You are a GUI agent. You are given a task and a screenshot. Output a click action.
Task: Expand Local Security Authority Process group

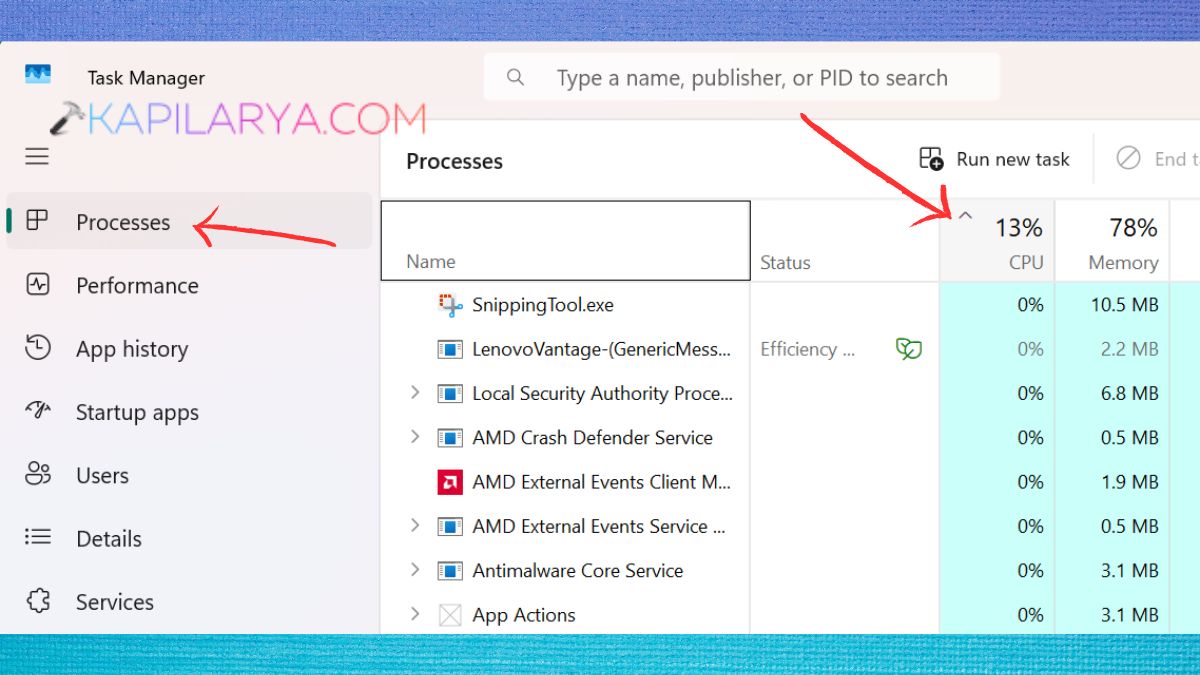[415, 393]
